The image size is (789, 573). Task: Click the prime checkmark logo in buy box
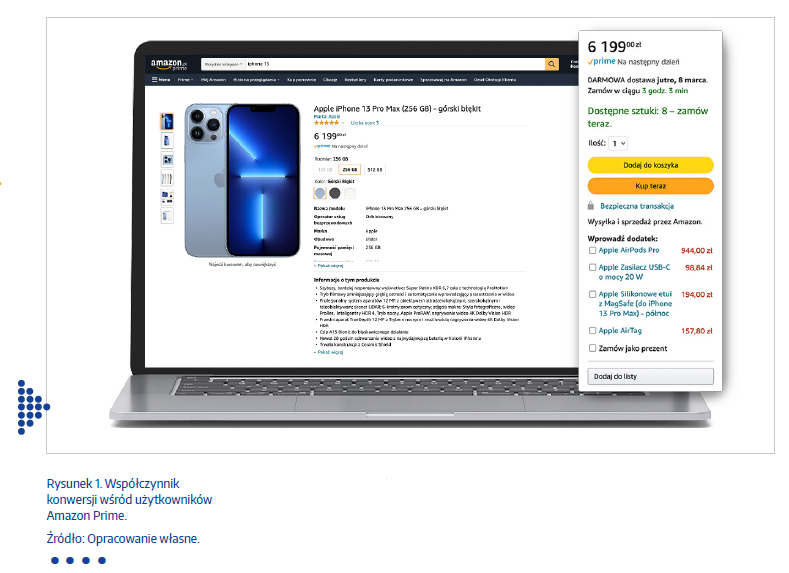(x=601, y=61)
